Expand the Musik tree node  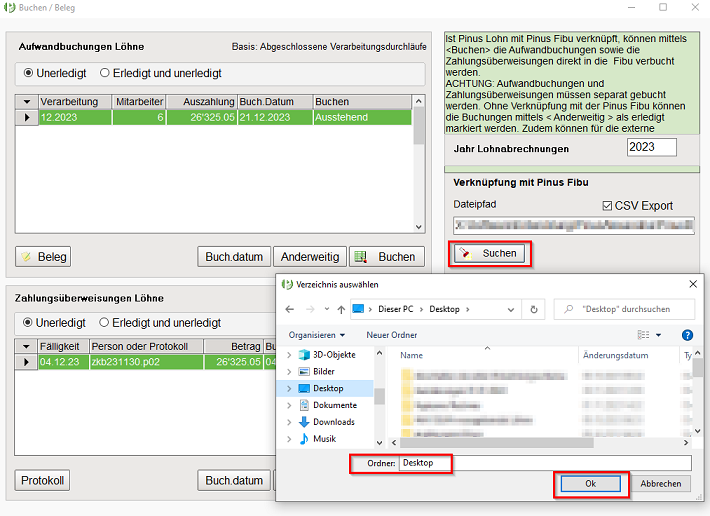[289, 439]
